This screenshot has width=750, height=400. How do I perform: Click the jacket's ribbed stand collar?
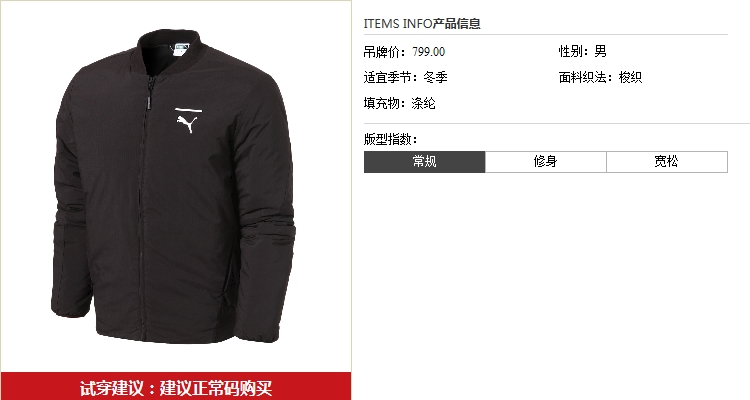click(172, 50)
